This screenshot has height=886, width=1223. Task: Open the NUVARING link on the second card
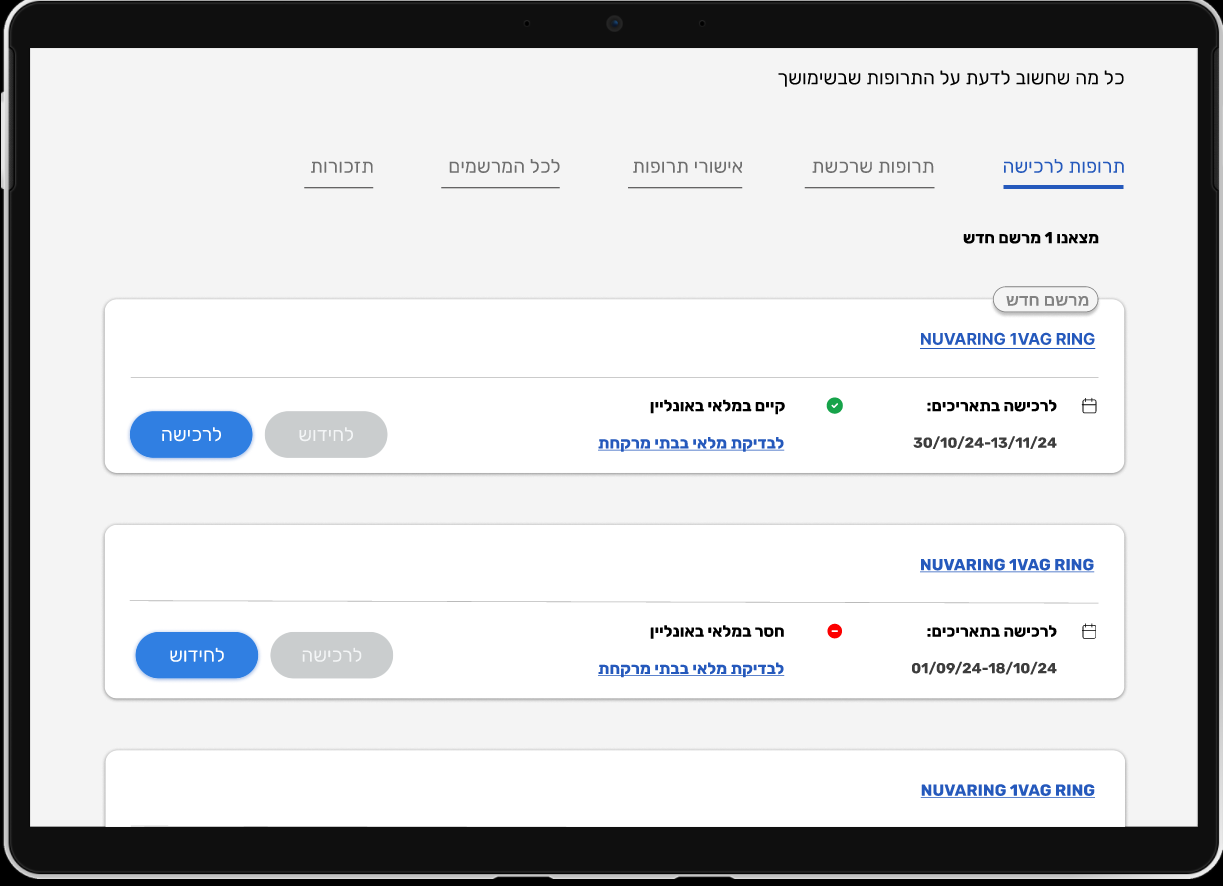tap(1007, 564)
